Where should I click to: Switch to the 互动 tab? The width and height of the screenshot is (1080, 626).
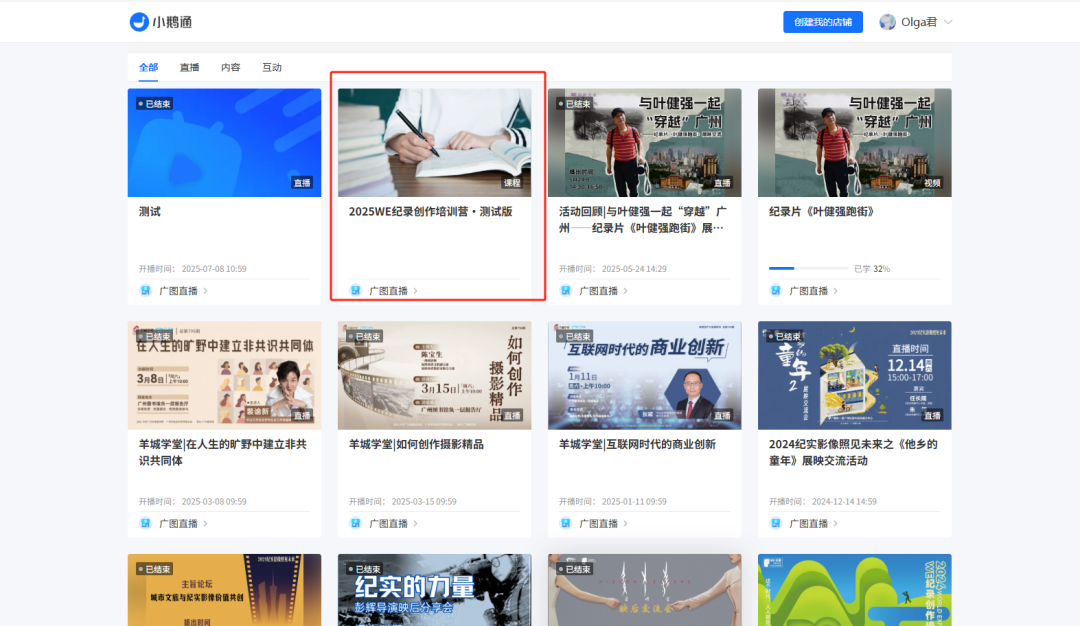272,67
